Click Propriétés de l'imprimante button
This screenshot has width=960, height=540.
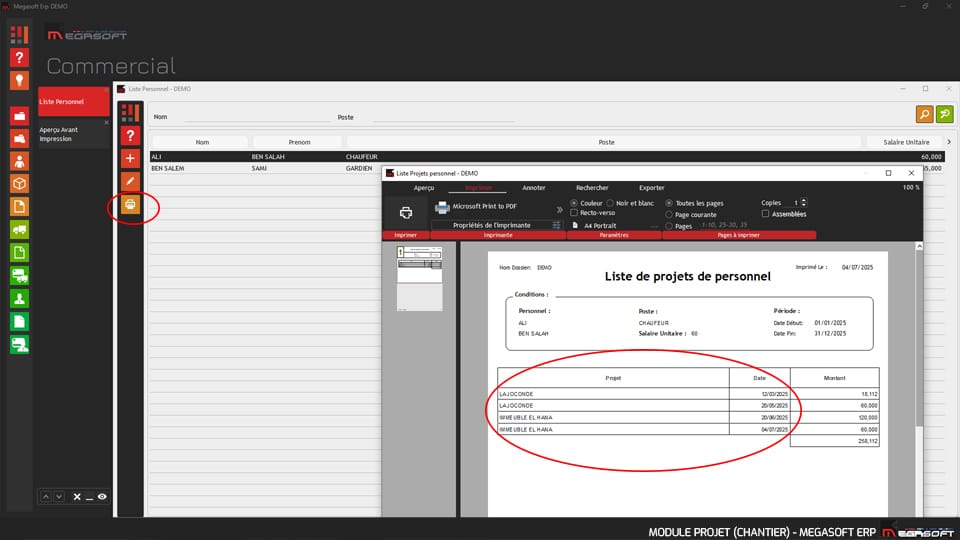point(491,225)
